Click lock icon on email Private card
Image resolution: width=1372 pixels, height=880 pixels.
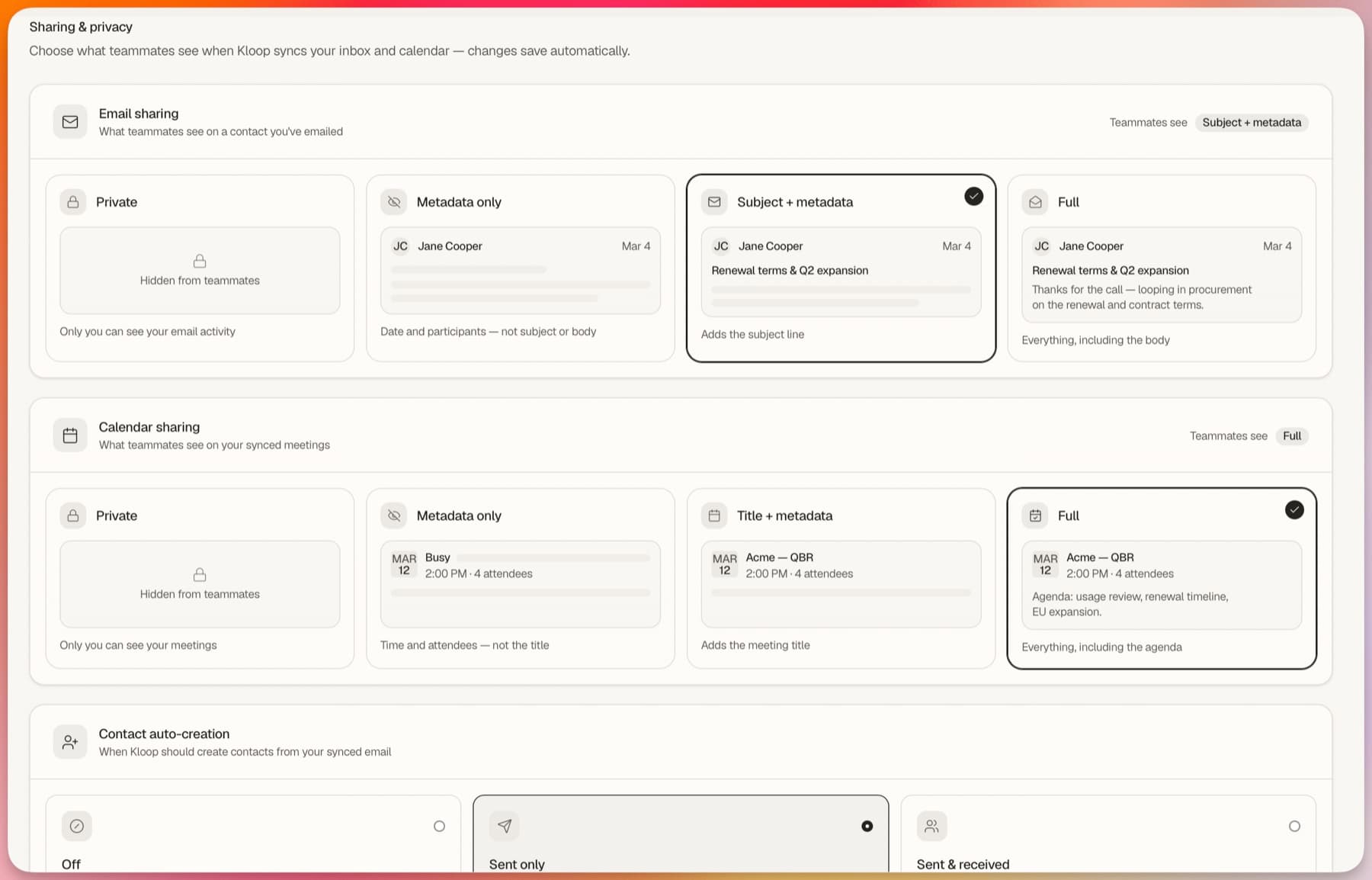point(73,202)
